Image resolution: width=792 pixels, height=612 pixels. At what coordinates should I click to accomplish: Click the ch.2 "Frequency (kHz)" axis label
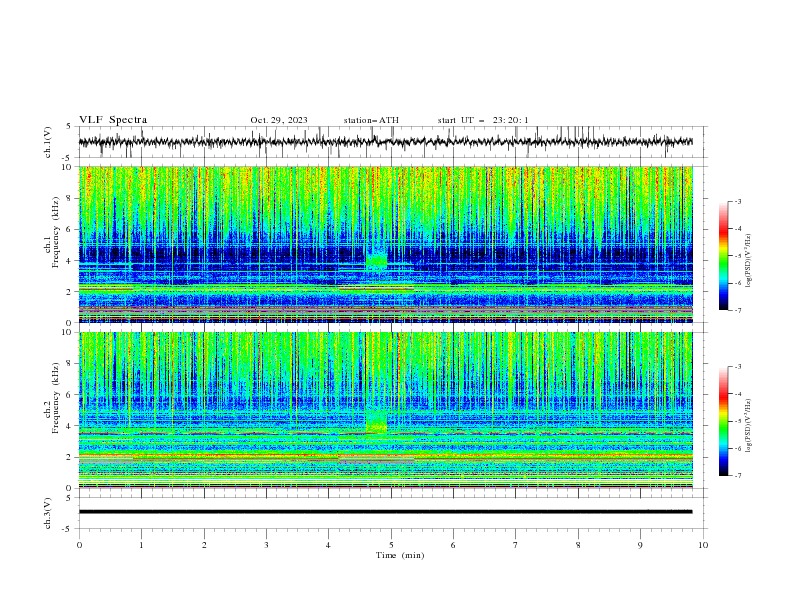(x=55, y=398)
